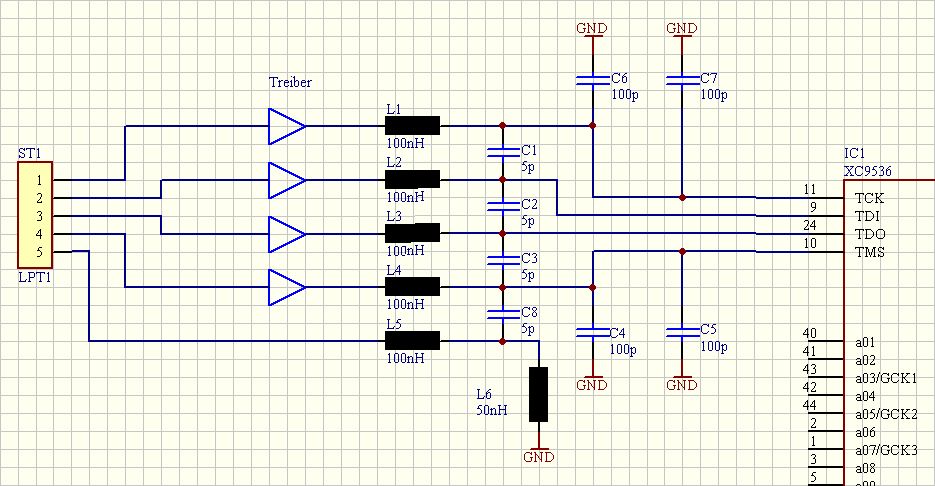Select capacitor C2 symbol
Screen dimensions: 935x486
tap(503, 206)
